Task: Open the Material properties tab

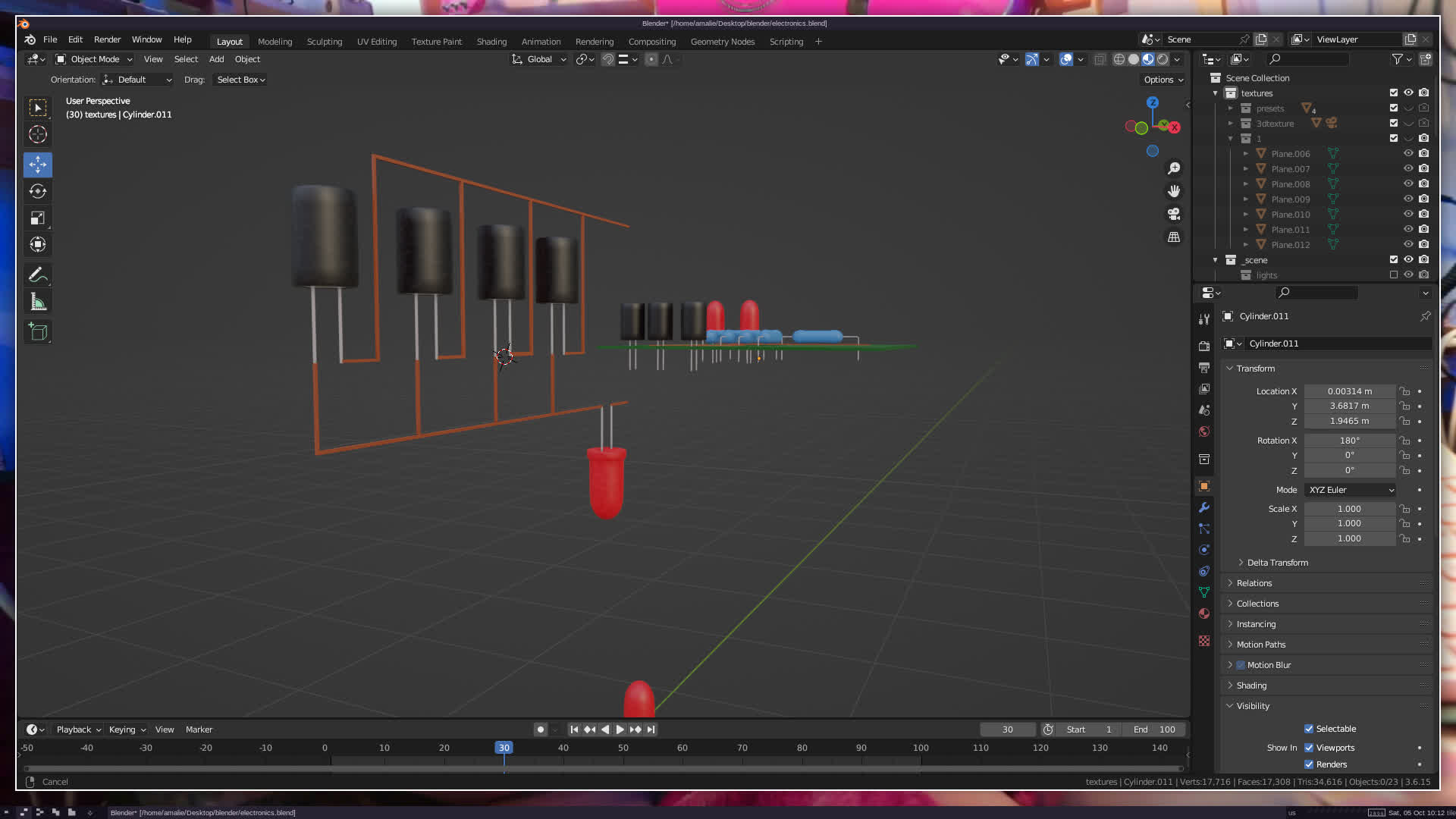Action: tap(1204, 613)
